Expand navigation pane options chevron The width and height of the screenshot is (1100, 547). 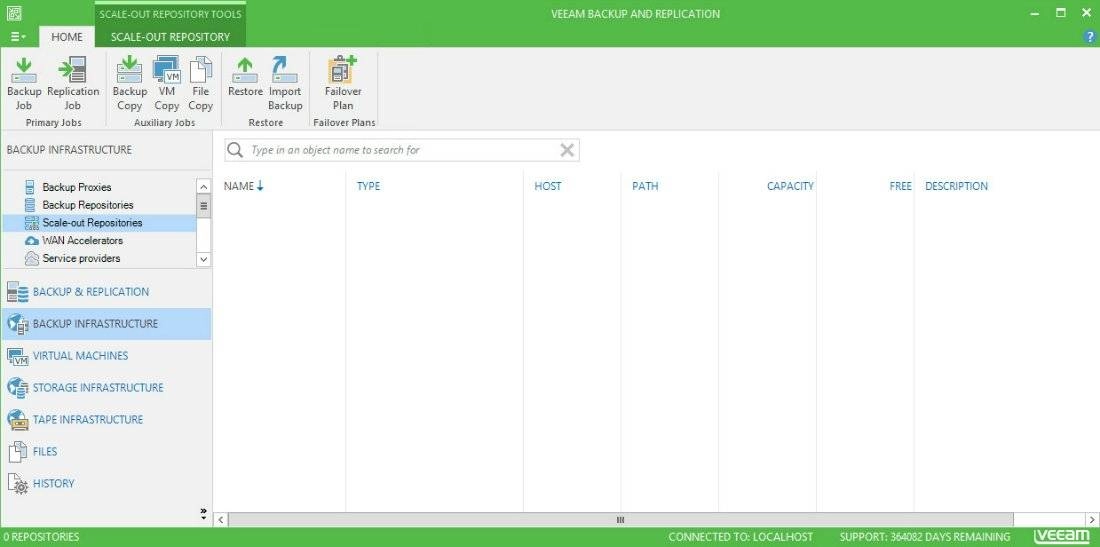[203, 514]
